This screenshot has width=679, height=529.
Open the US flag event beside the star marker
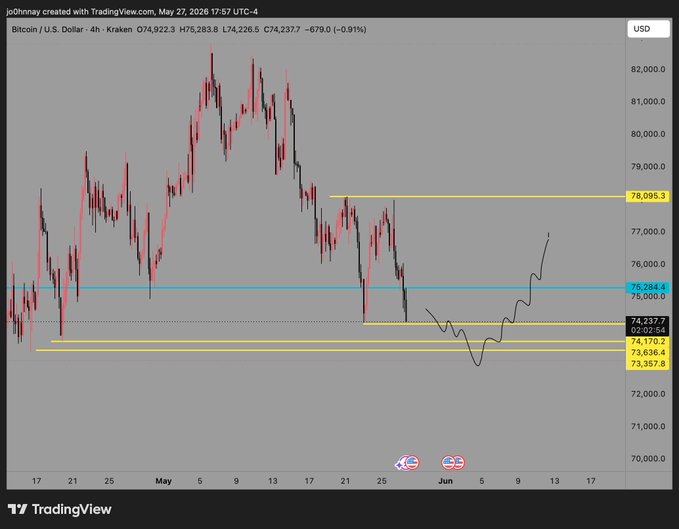[412, 463]
